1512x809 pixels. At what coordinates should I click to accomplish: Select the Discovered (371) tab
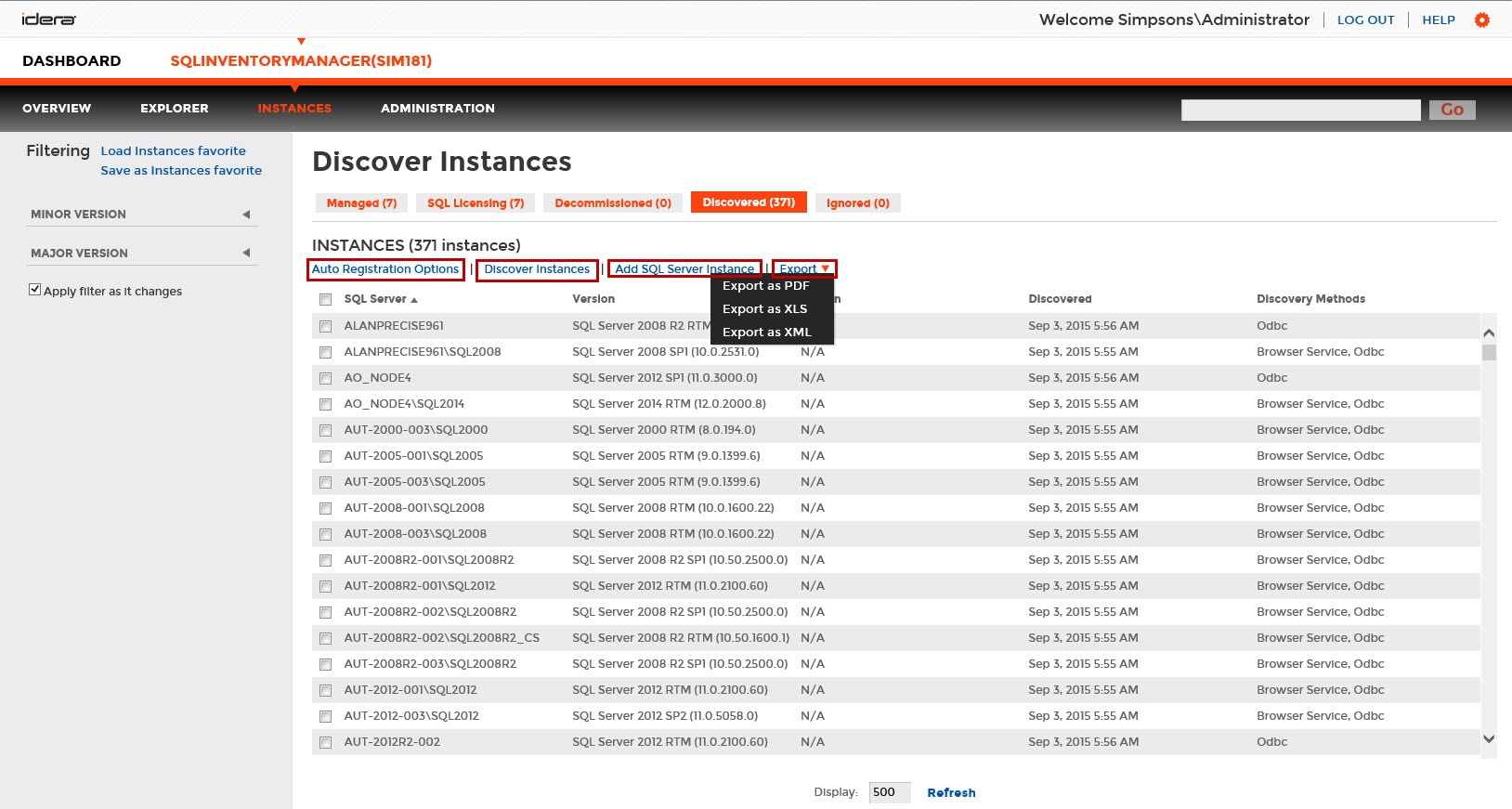(749, 202)
